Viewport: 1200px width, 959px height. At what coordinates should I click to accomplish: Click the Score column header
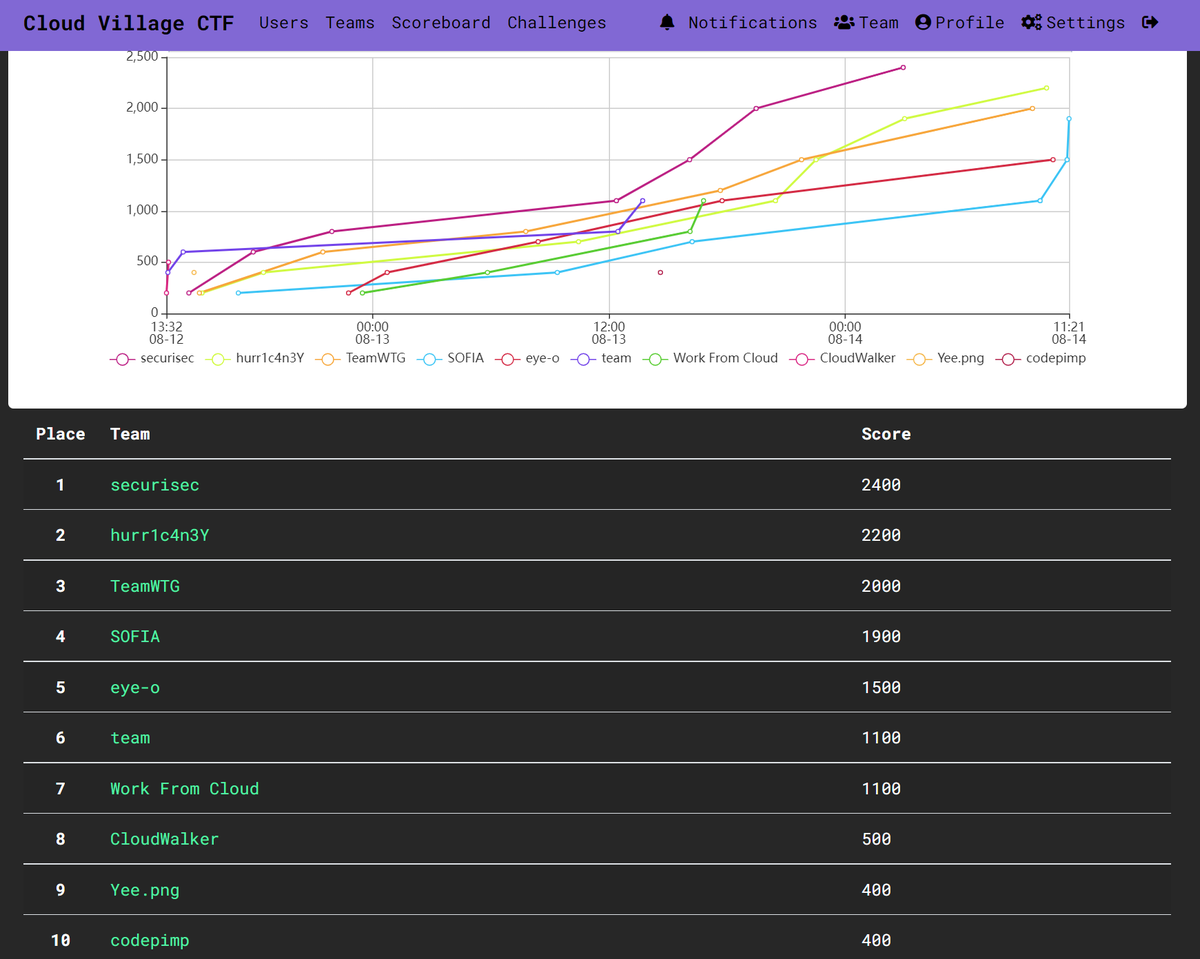[886, 434]
